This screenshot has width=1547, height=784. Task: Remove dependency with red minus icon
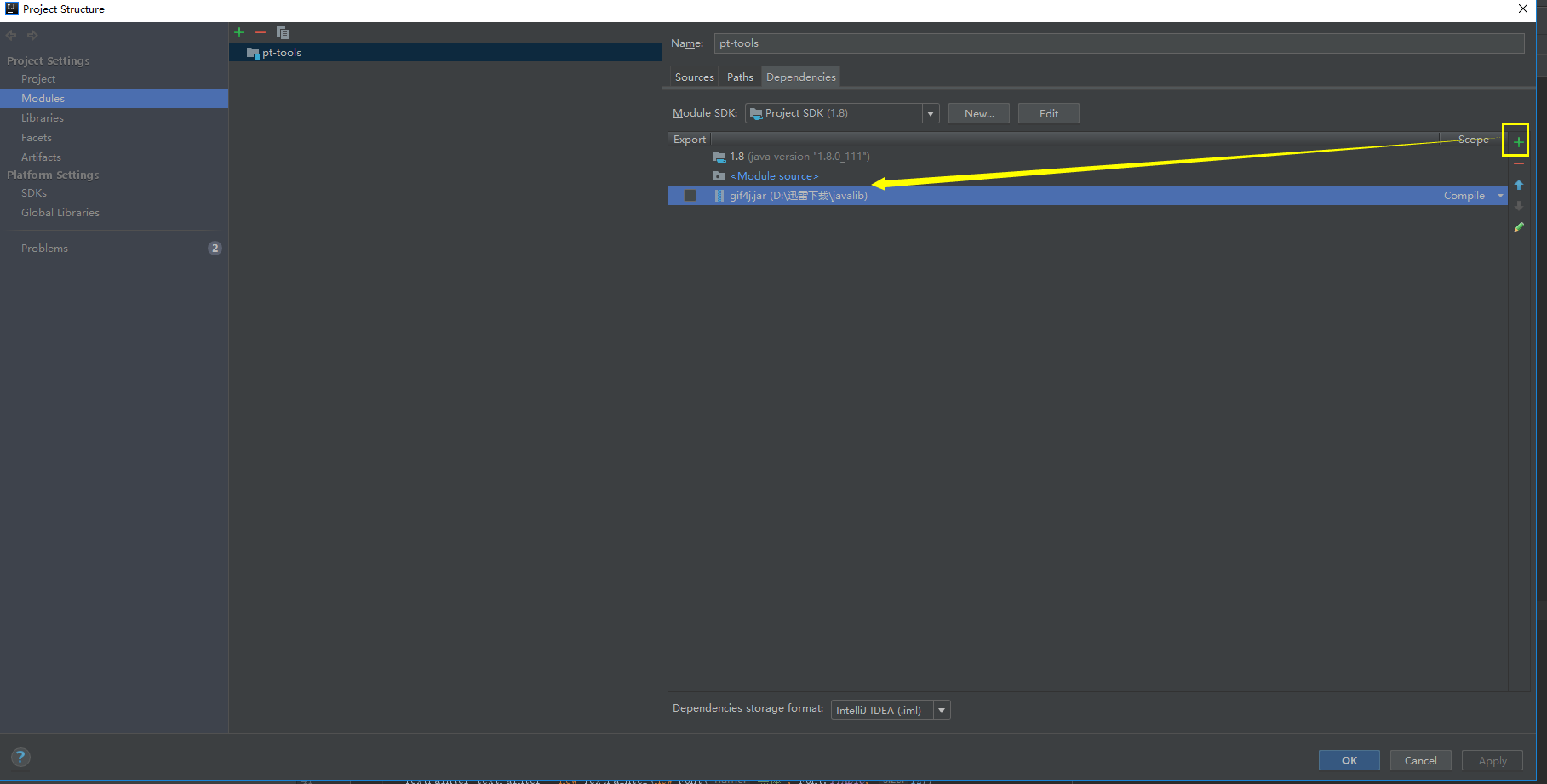click(1518, 163)
